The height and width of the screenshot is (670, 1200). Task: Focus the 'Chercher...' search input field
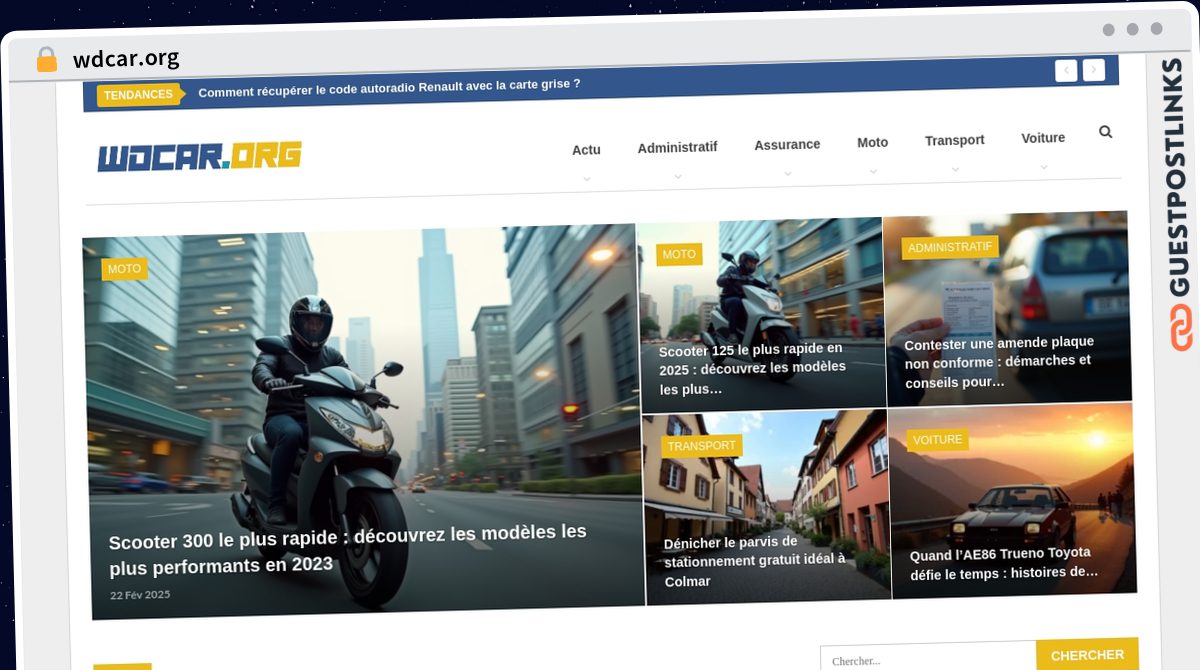929,657
